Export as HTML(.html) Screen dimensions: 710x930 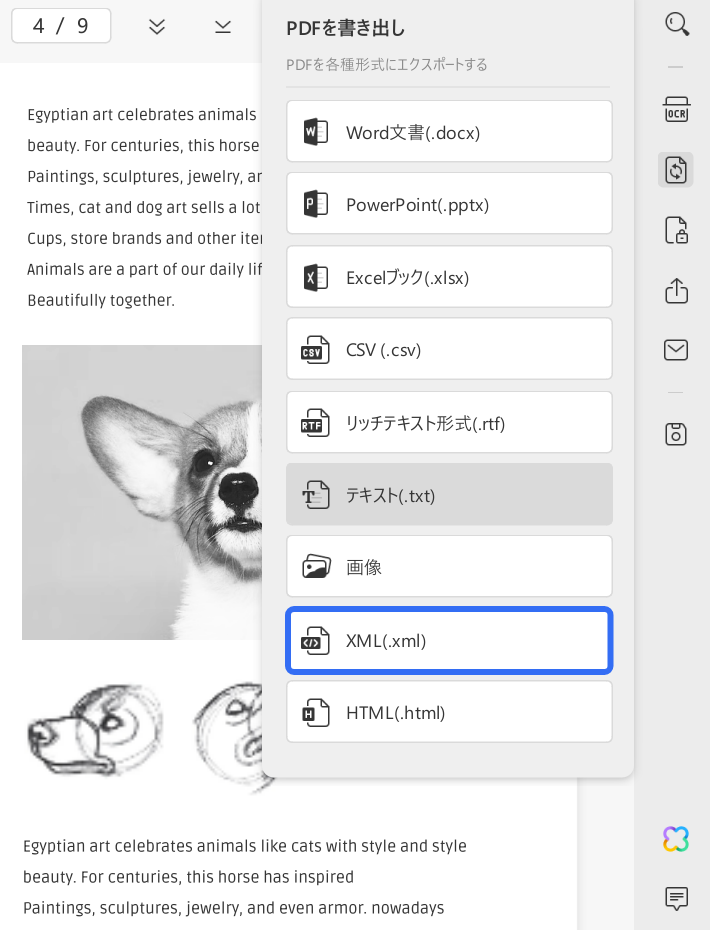pos(449,713)
